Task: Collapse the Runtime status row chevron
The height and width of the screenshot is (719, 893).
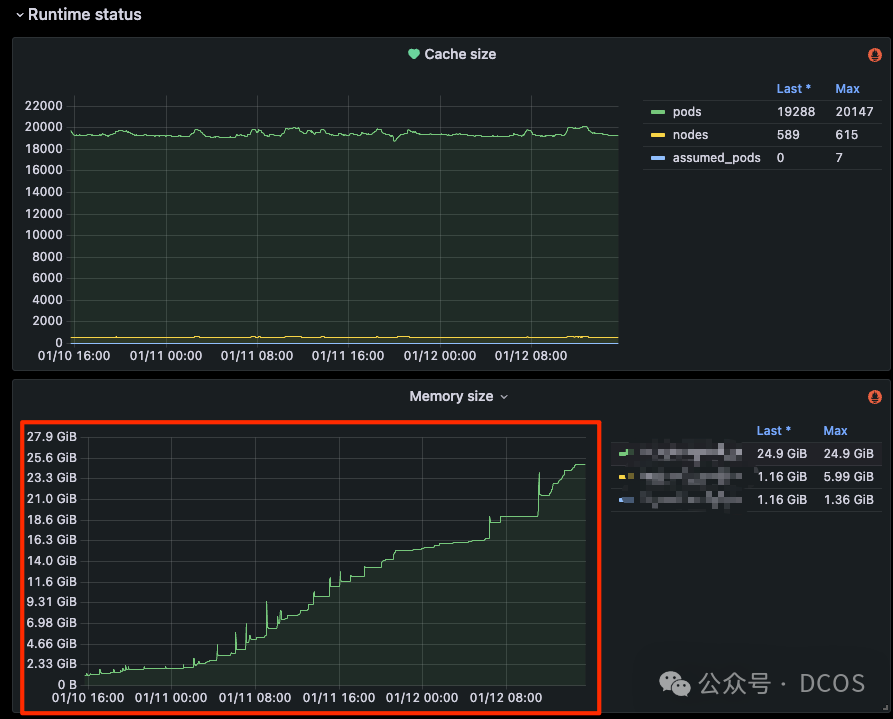Action: click(x=20, y=15)
